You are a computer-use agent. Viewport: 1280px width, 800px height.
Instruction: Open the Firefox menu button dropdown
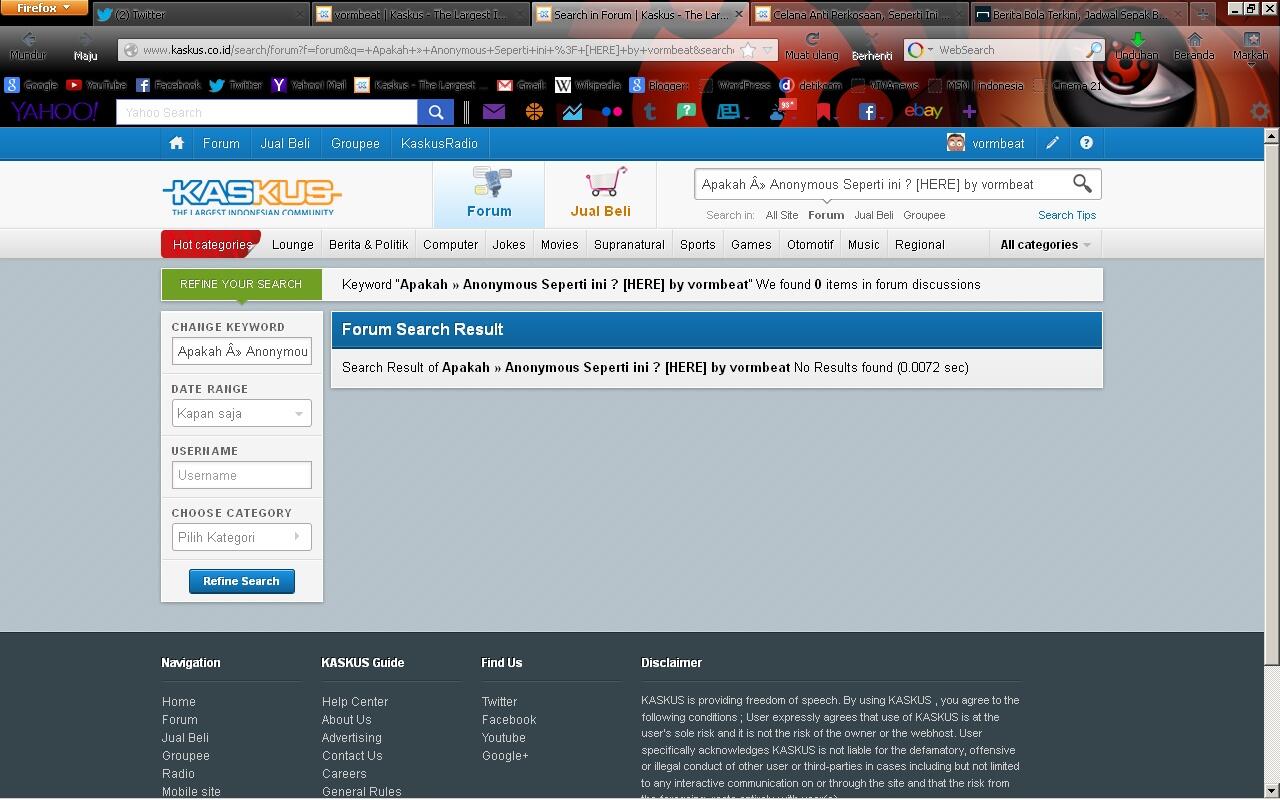(x=44, y=8)
